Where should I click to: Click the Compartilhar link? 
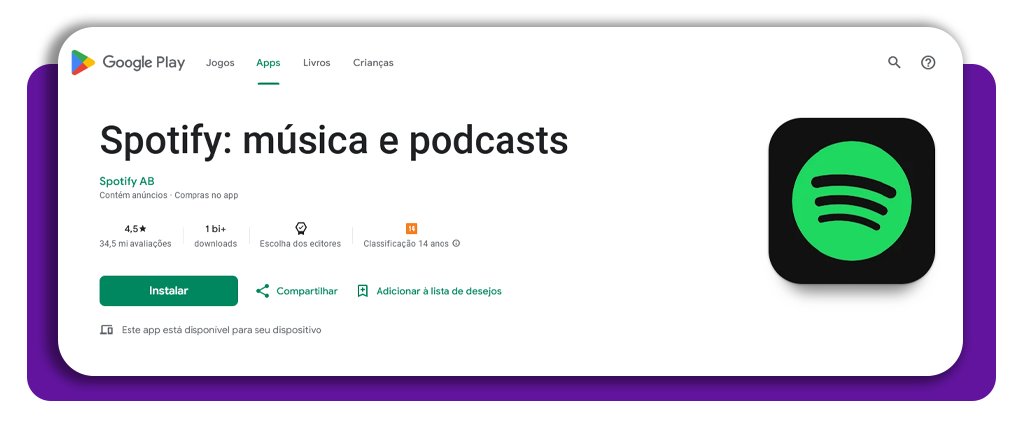click(307, 291)
